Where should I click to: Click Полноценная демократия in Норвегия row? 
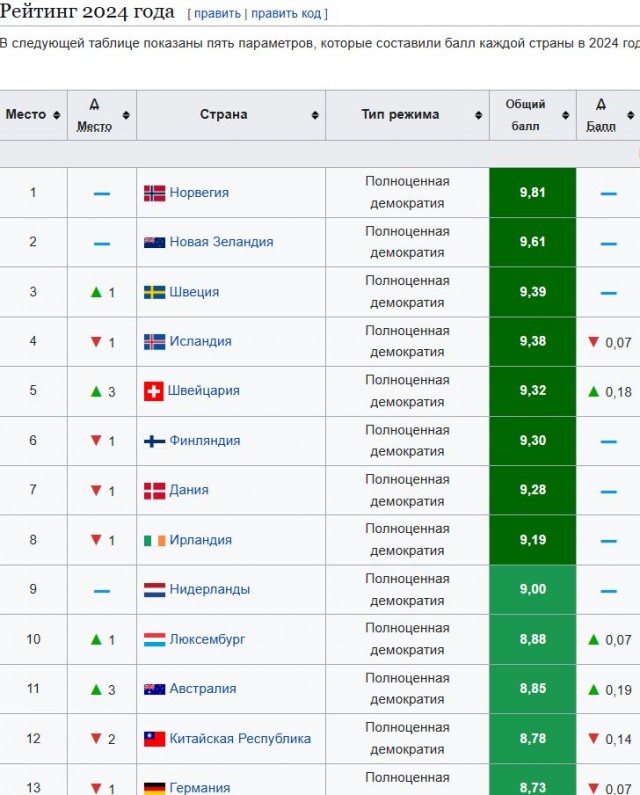click(x=407, y=192)
